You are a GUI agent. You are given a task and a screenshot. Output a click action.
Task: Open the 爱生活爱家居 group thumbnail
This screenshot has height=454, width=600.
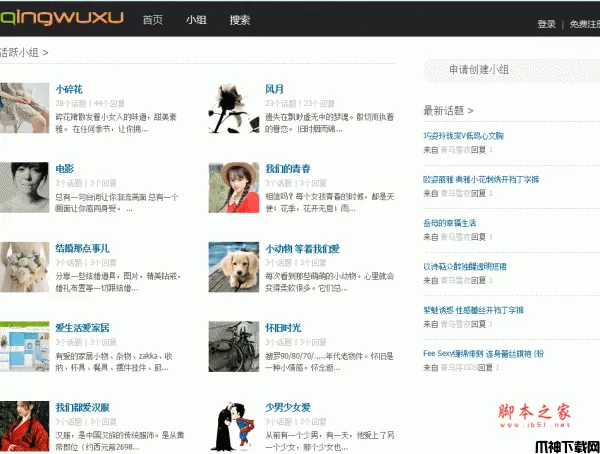coord(24,346)
